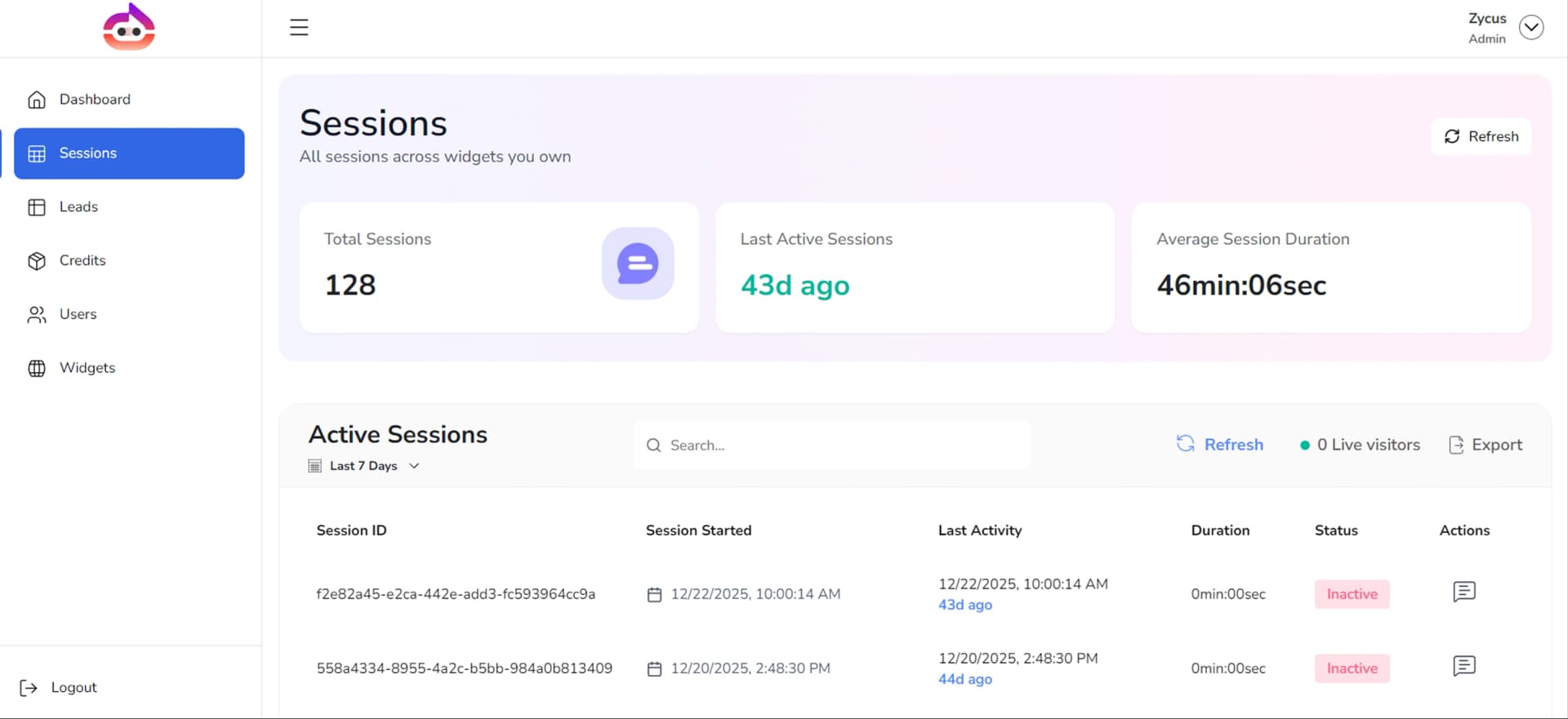
Task: Click the calendar icon beside 12/20/2025 start
Action: 654,669
